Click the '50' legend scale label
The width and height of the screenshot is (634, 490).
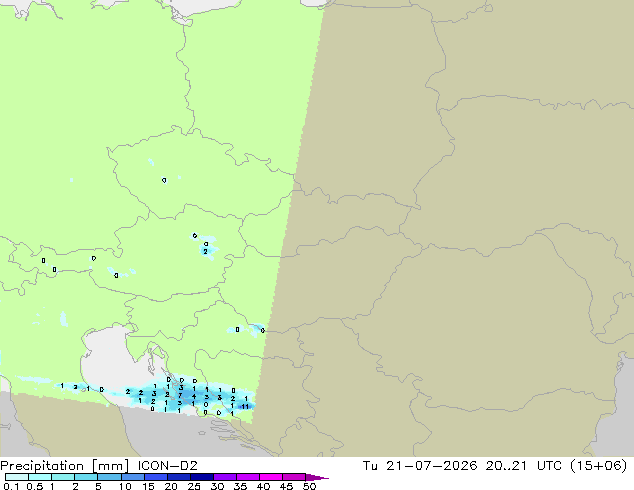click(x=309, y=486)
